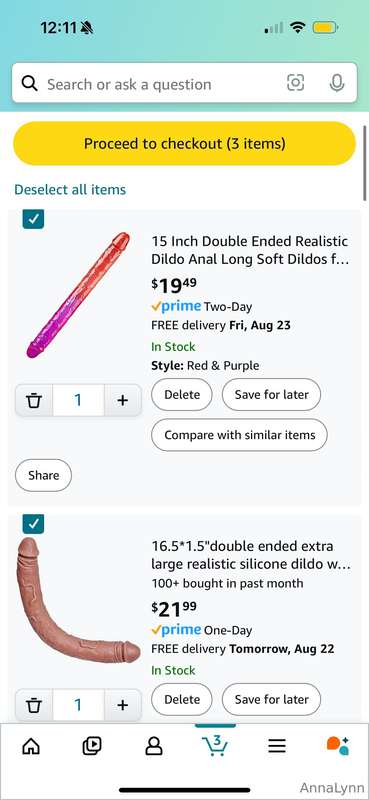Tap the microphone voice search icon
Image resolution: width=369 pixels, height=800 pixels.
[x=336, y=83]
